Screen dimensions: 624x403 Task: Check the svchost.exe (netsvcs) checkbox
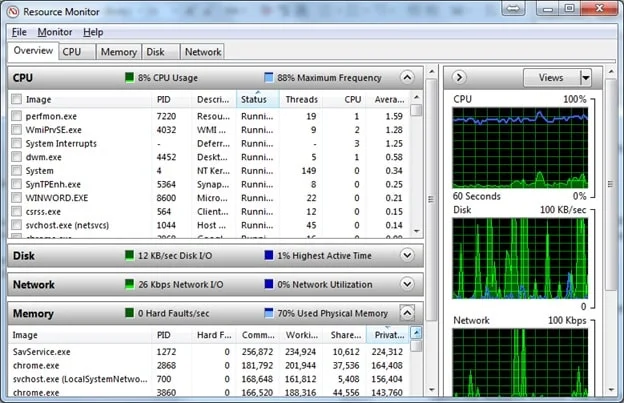[16, 225]
